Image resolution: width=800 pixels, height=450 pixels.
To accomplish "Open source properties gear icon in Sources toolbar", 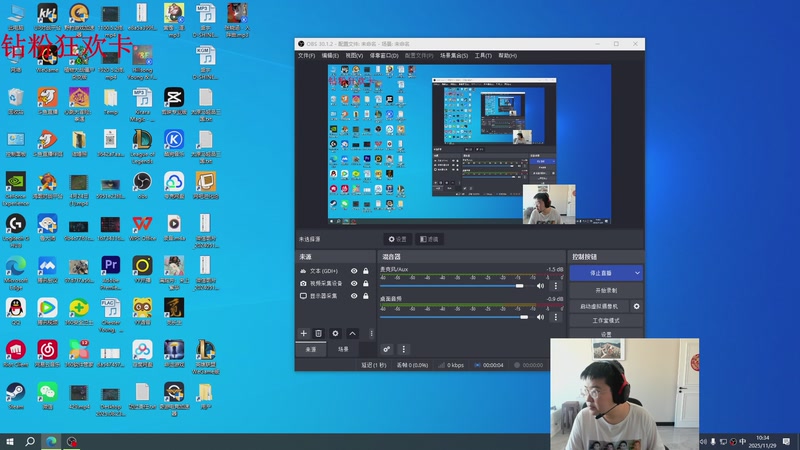I will coord(335,333).
